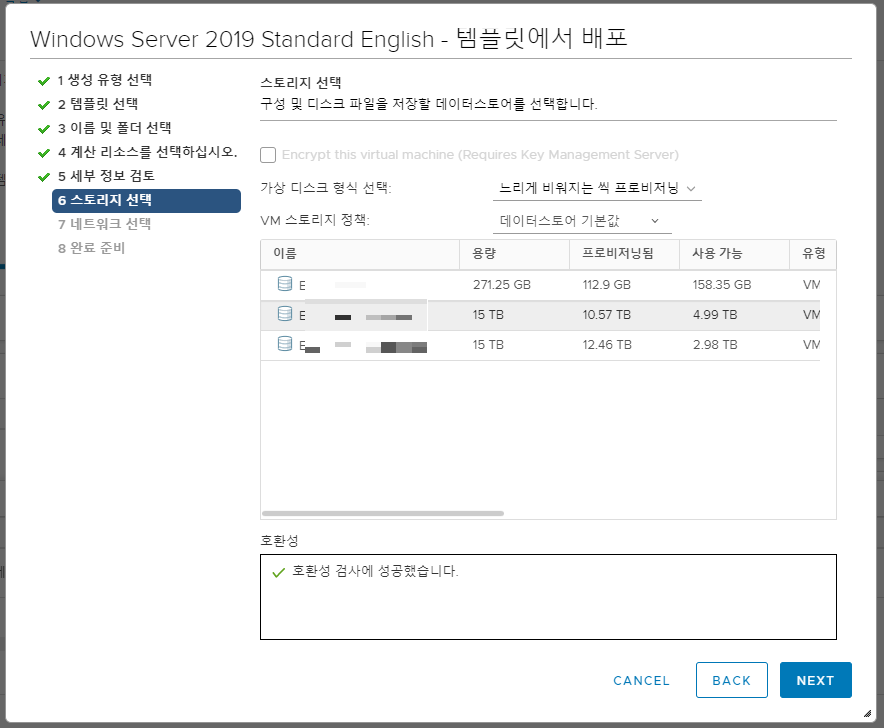Click the green checkmark beside step 5 세부 정보 검토
884x728 pixels.
tap(44, 177)
